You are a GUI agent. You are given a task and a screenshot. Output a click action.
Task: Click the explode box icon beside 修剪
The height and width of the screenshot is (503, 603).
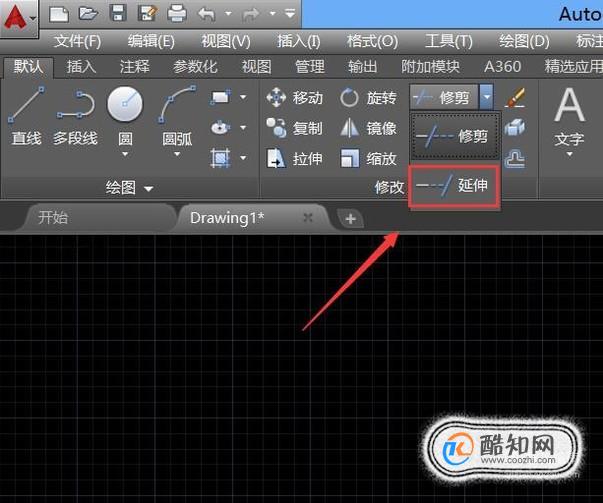click(515, 127)
